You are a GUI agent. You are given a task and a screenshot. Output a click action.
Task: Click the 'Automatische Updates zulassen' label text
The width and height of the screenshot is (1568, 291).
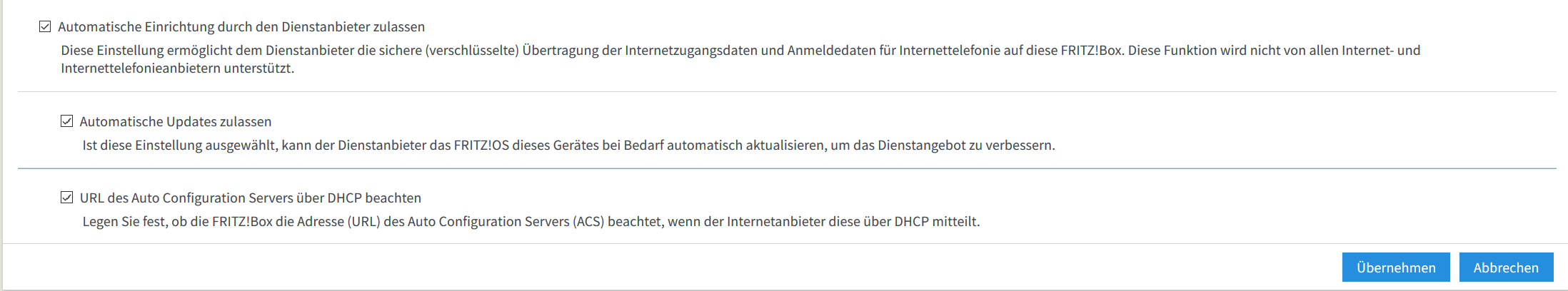coord(176,122)
